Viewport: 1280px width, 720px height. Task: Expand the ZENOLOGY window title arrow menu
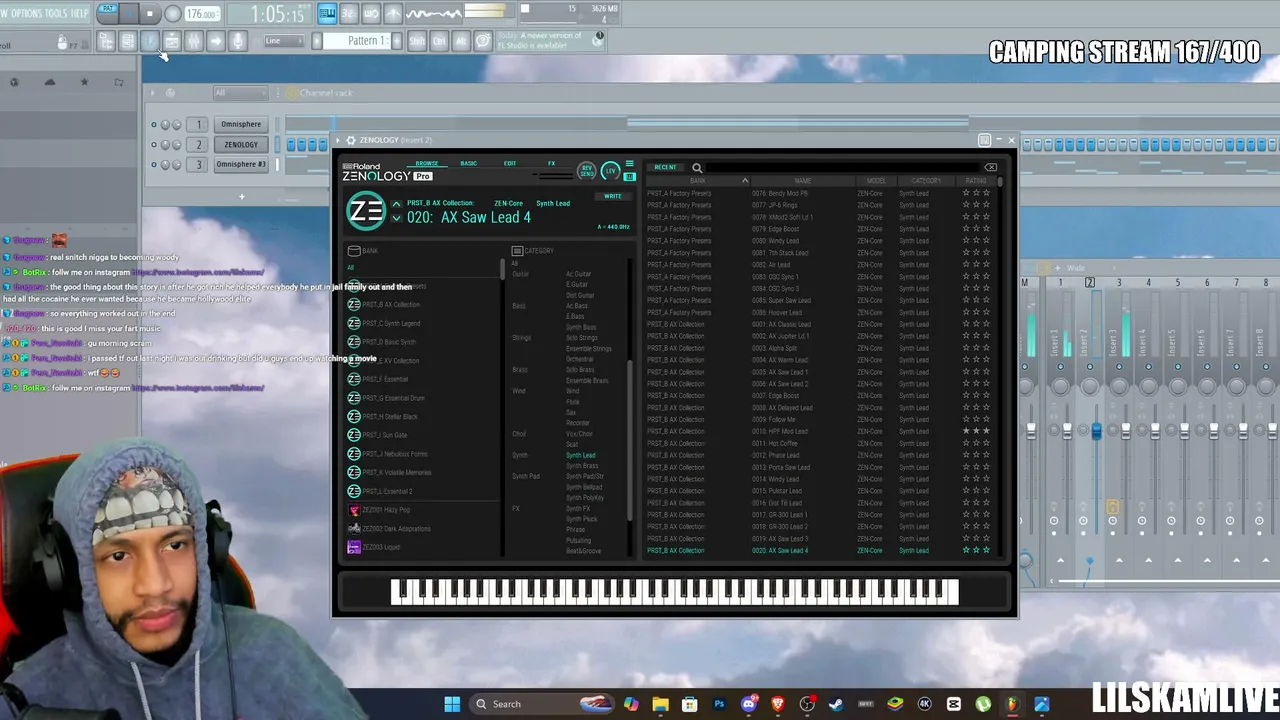338,140
